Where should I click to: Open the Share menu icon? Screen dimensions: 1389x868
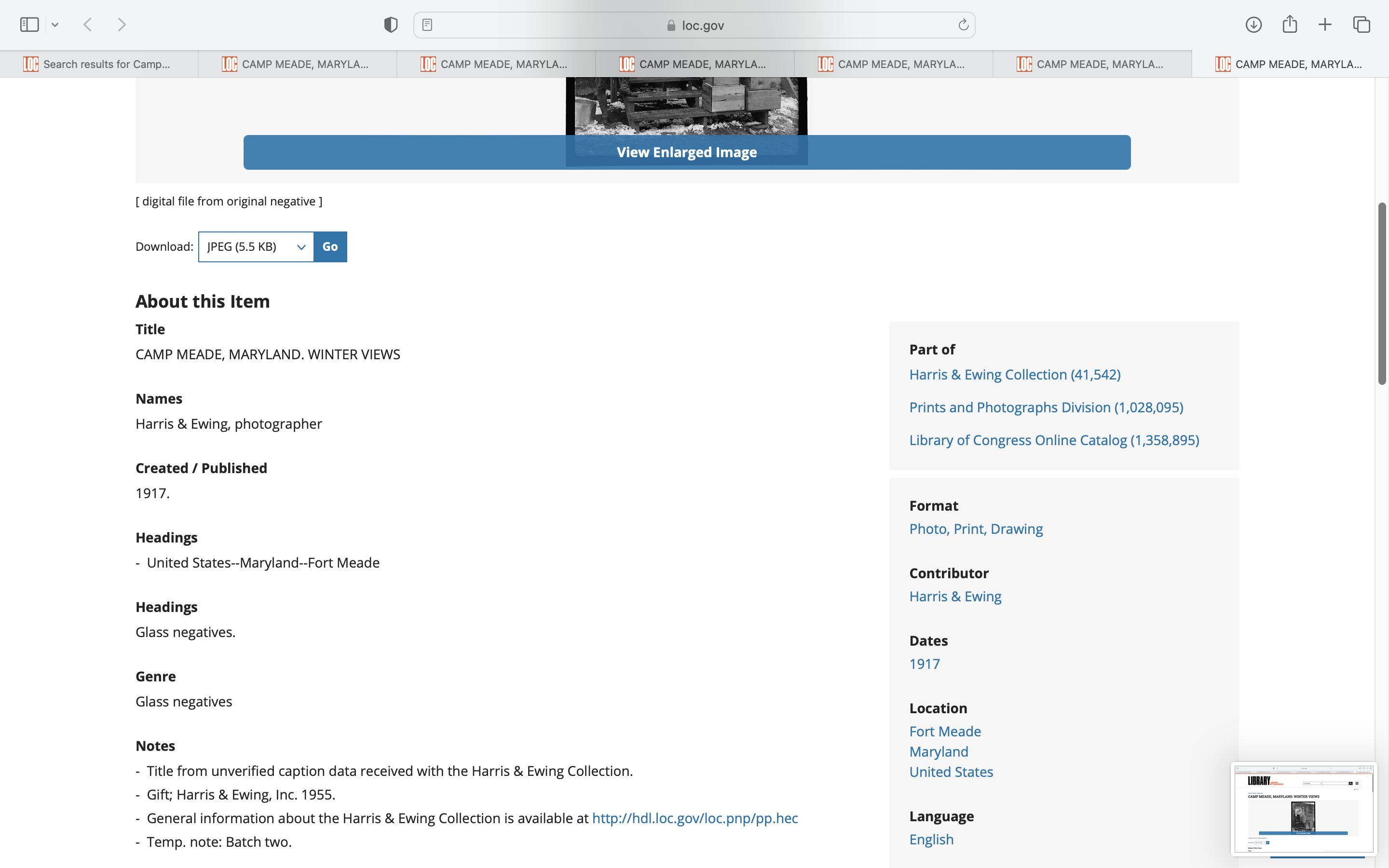(1290, 25)
